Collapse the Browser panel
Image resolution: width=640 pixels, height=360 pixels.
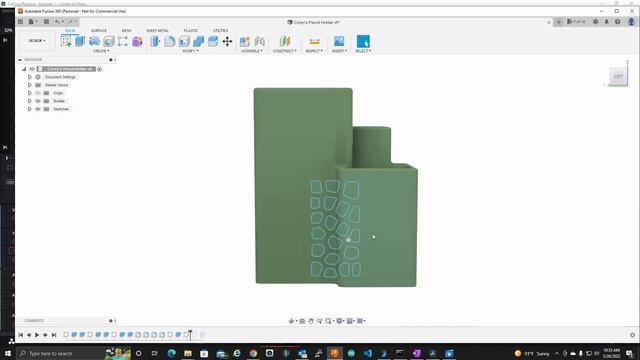(20, 60)
